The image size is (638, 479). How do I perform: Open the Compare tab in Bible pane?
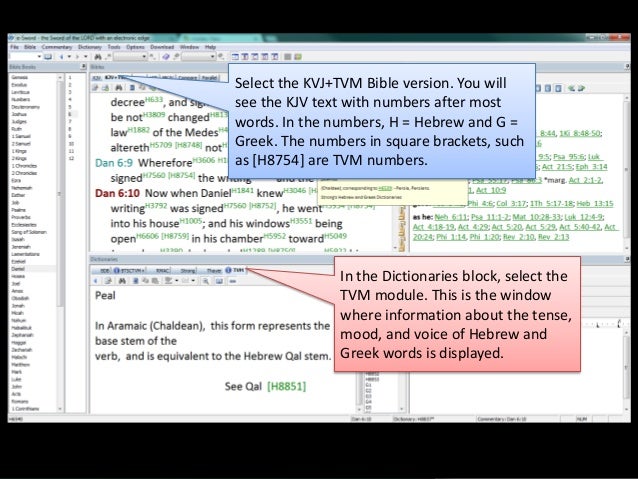187,78
